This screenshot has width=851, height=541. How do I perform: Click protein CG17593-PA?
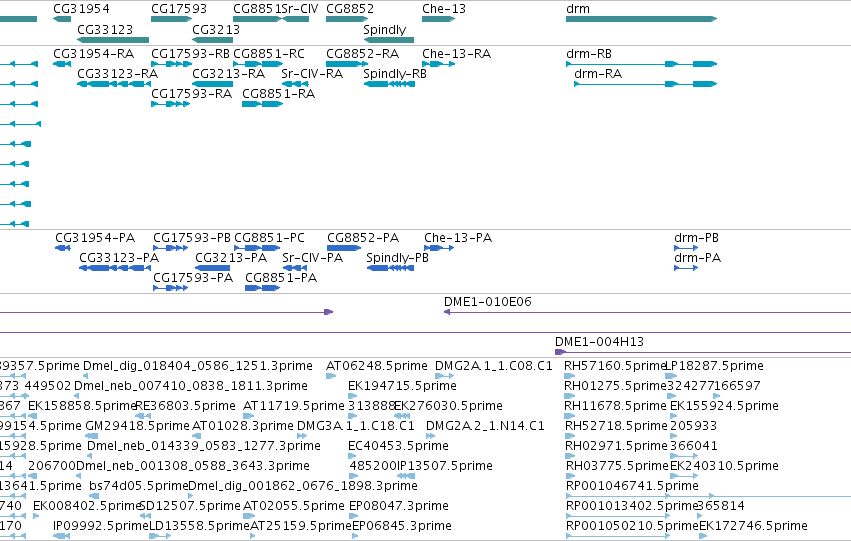[x=170, y=288]
